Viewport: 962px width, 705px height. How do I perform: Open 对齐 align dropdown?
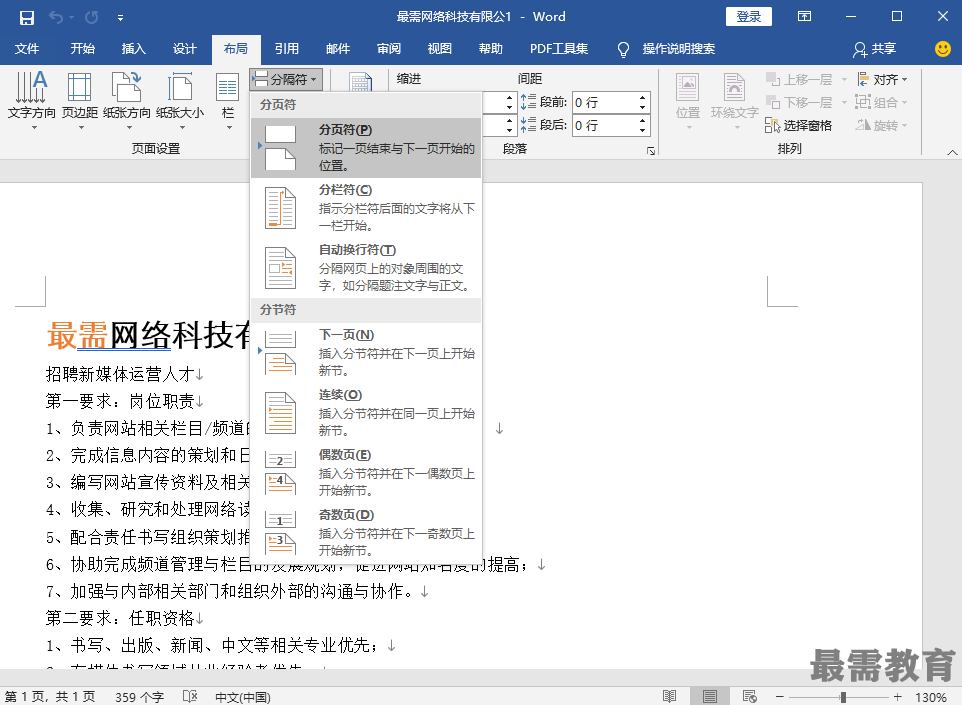882,79
